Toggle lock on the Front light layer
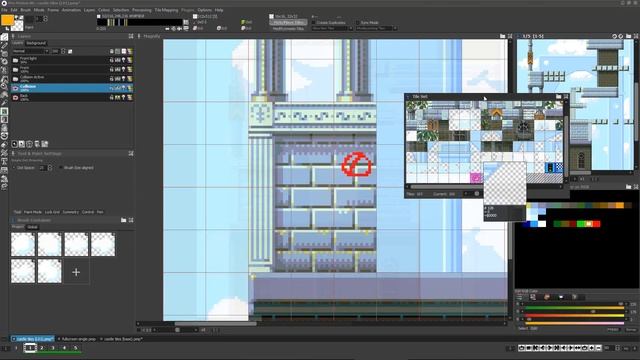Screen dimensions: 640x360 click(111, 60)
